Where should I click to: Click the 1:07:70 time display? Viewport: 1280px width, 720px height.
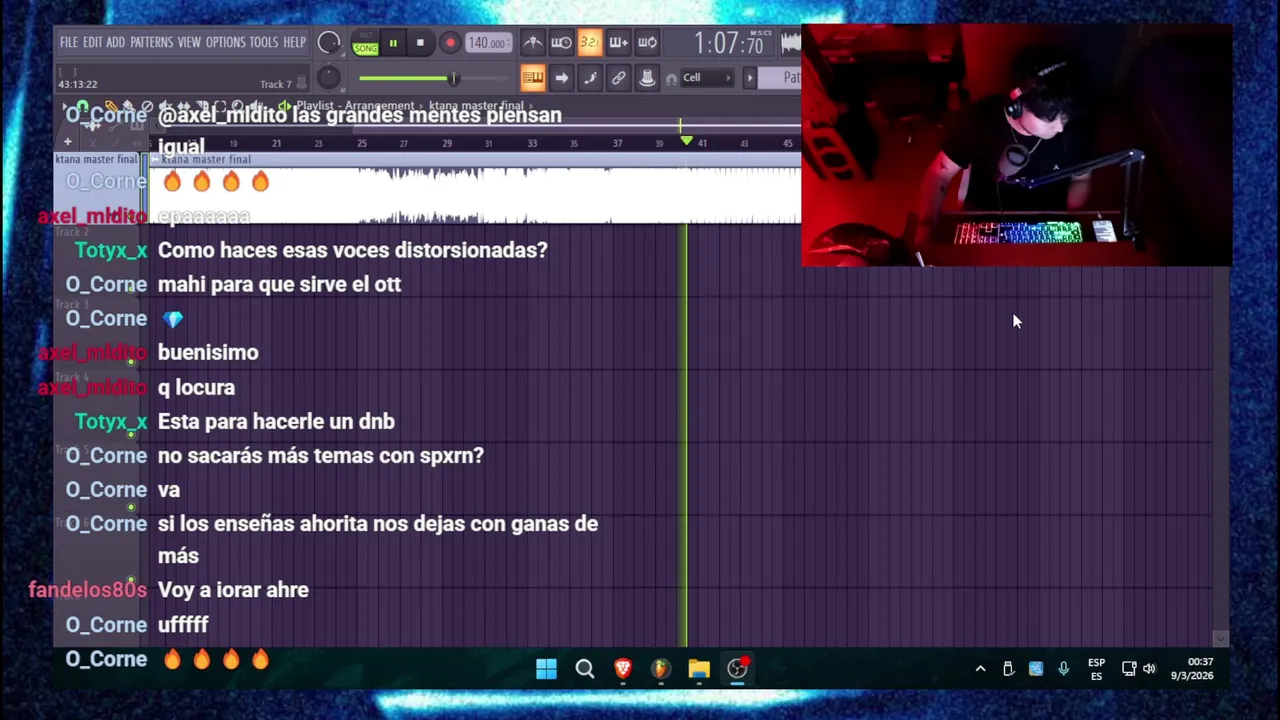click(729, 43)
